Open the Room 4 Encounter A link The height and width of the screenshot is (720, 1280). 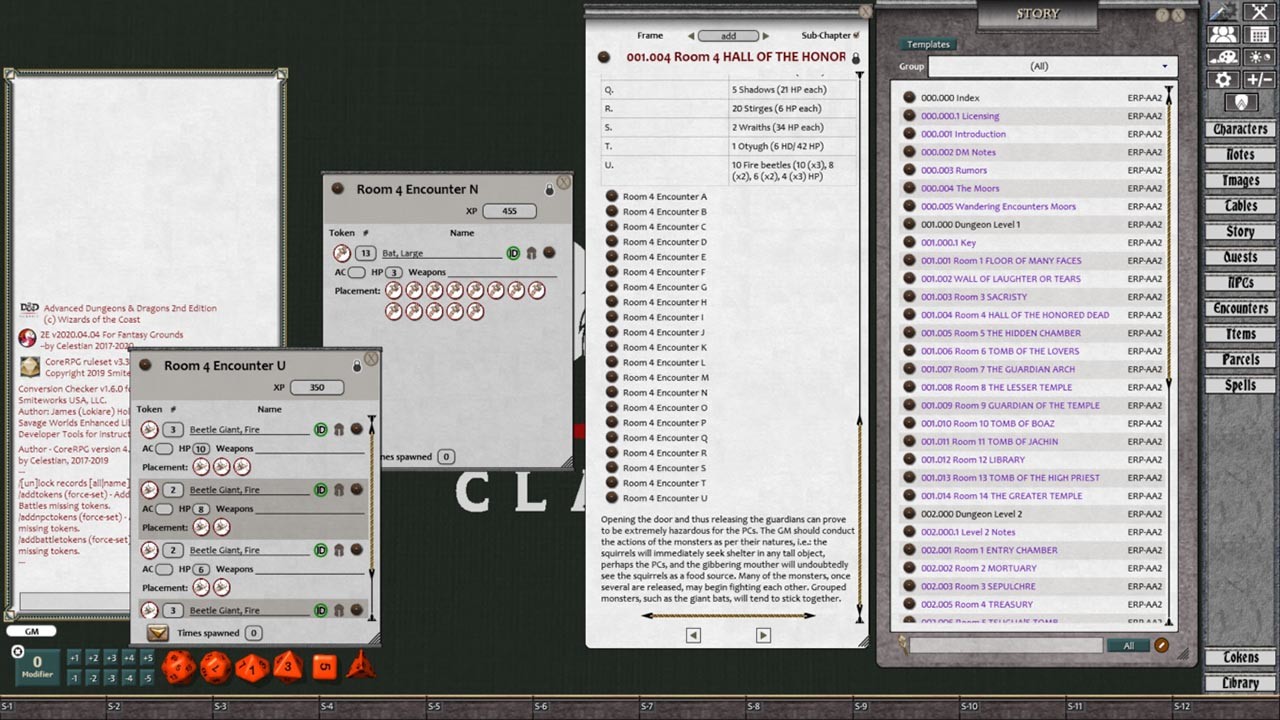click(x=663, y=196)
